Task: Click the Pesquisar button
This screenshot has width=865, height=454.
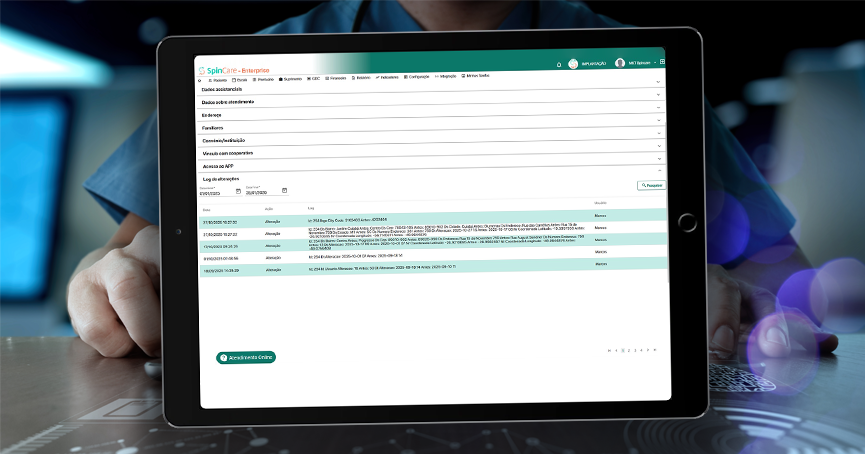Action: [650, 185]
